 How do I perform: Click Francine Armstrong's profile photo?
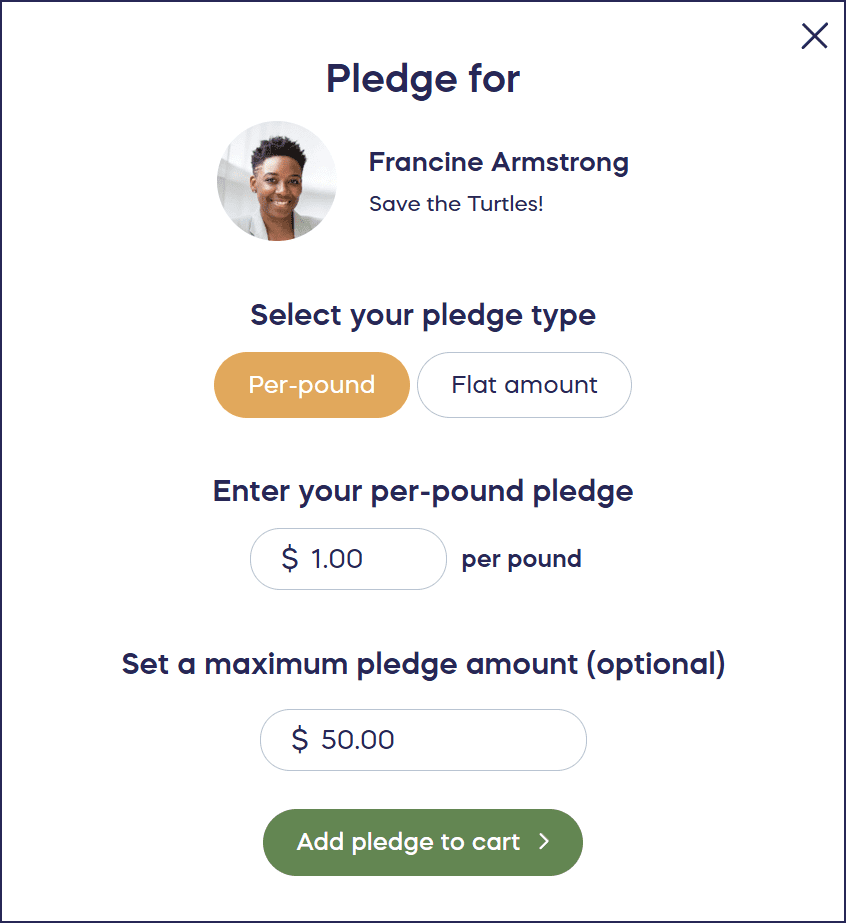[x=276, y=181]
